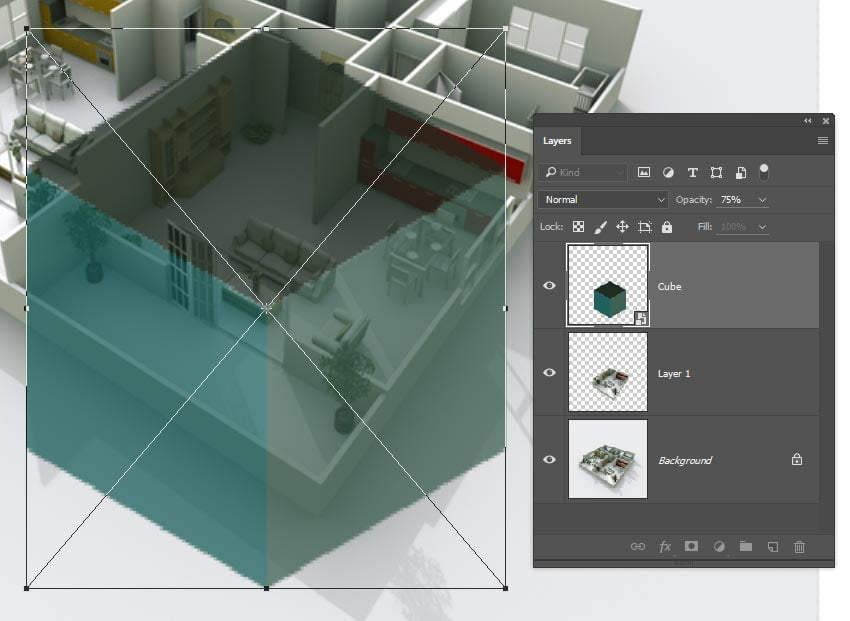Click the top-middle transform handle
This screenshot has width=850, height=621.
tap(266, 29)
